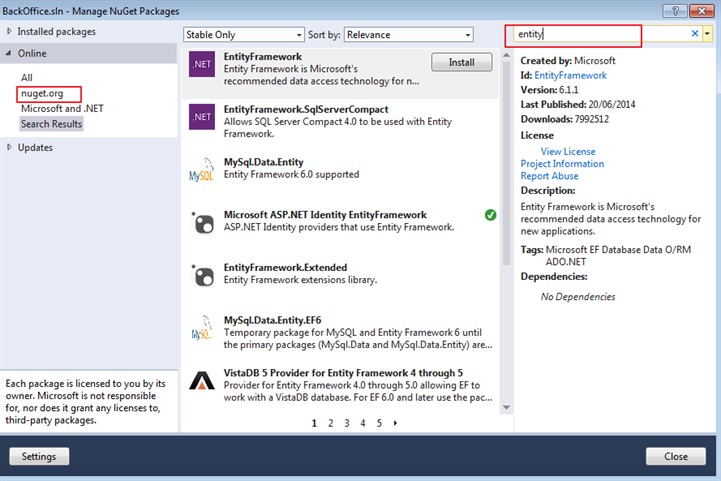
Task: Select the EntityFramework.SqlServerCompact package title
Action: pyautogui.click(x=306, y=109)
